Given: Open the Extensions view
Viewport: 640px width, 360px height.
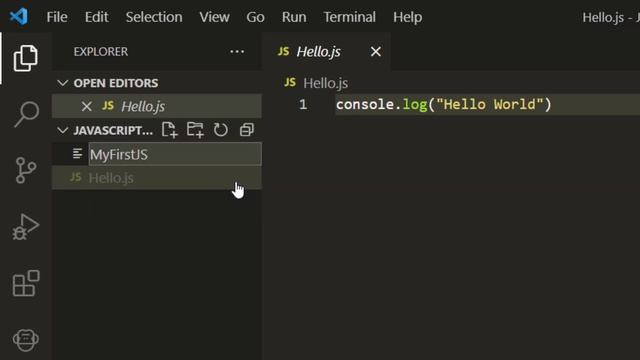Looking at the screenshot, I should (26, 283).
